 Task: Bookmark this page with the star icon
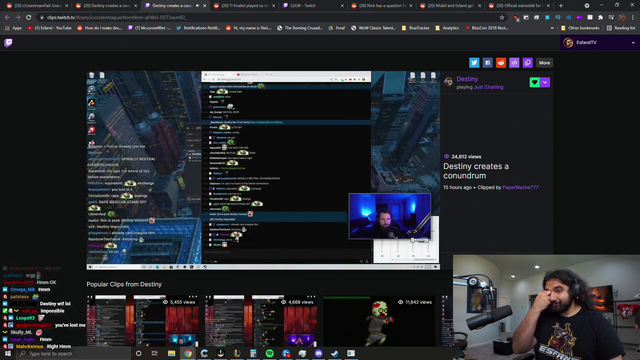click(x=502, y=18)
